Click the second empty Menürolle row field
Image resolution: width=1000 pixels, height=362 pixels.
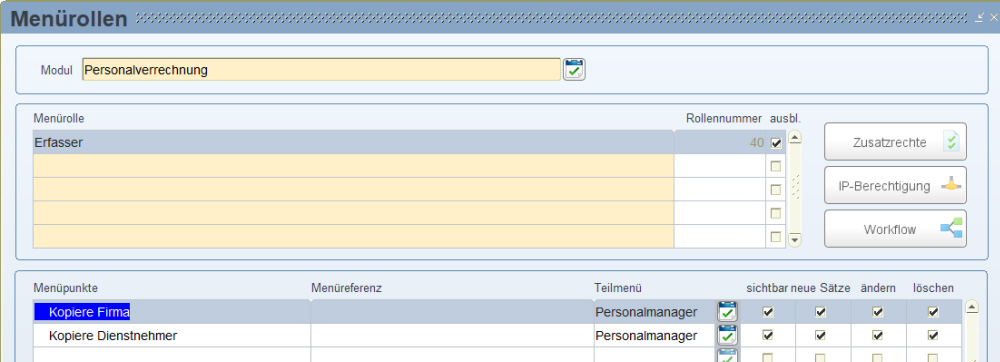coord(353,189)
